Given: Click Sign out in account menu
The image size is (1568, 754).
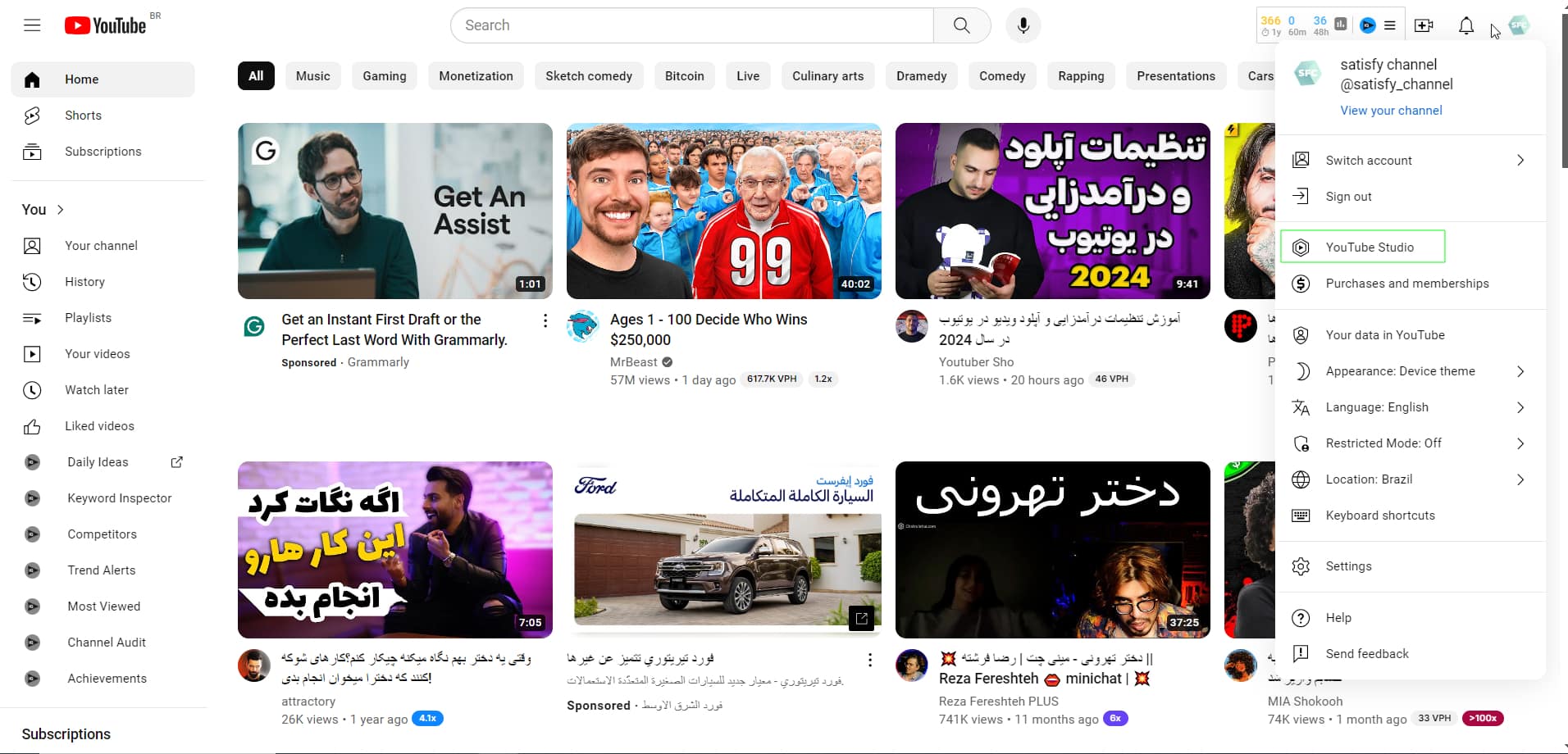Looking at the screenshot, I should [x=1348, y=197].
